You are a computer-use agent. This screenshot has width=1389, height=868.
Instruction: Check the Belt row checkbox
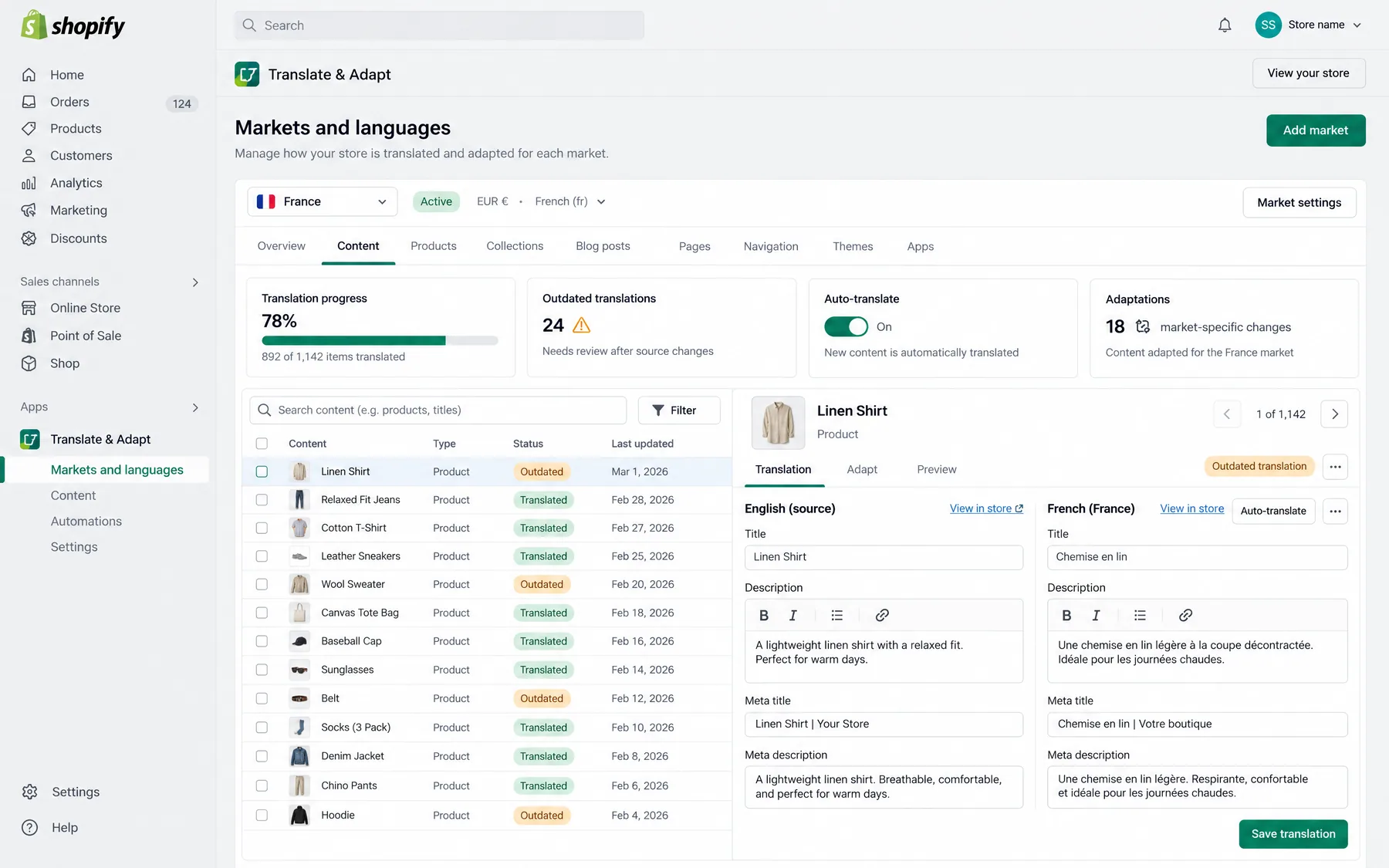[x=262, y=698]
